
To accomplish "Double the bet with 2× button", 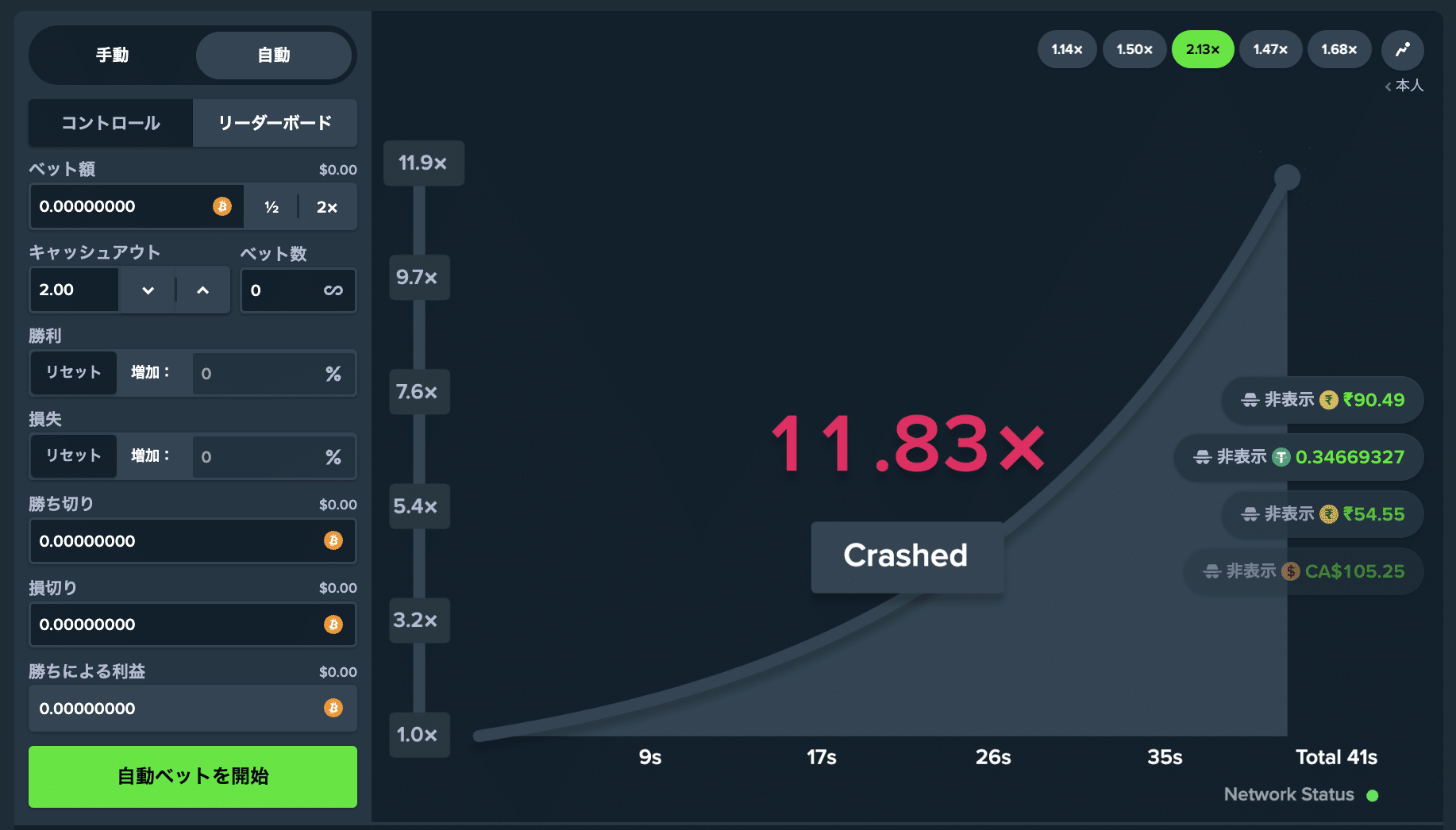I will 327,207.
